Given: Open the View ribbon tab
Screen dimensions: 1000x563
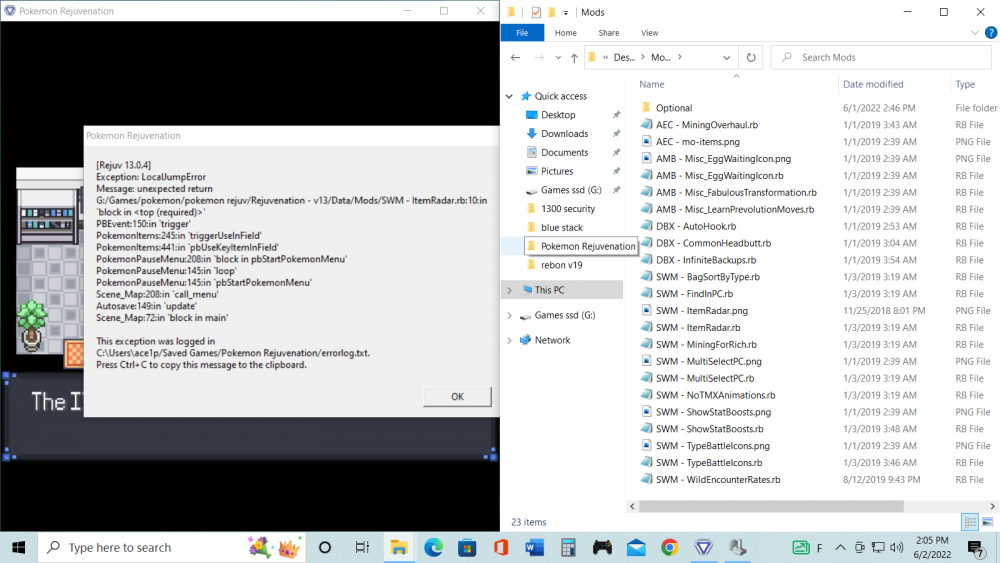Looking at the screenshot, I should (x=649, y=33).
